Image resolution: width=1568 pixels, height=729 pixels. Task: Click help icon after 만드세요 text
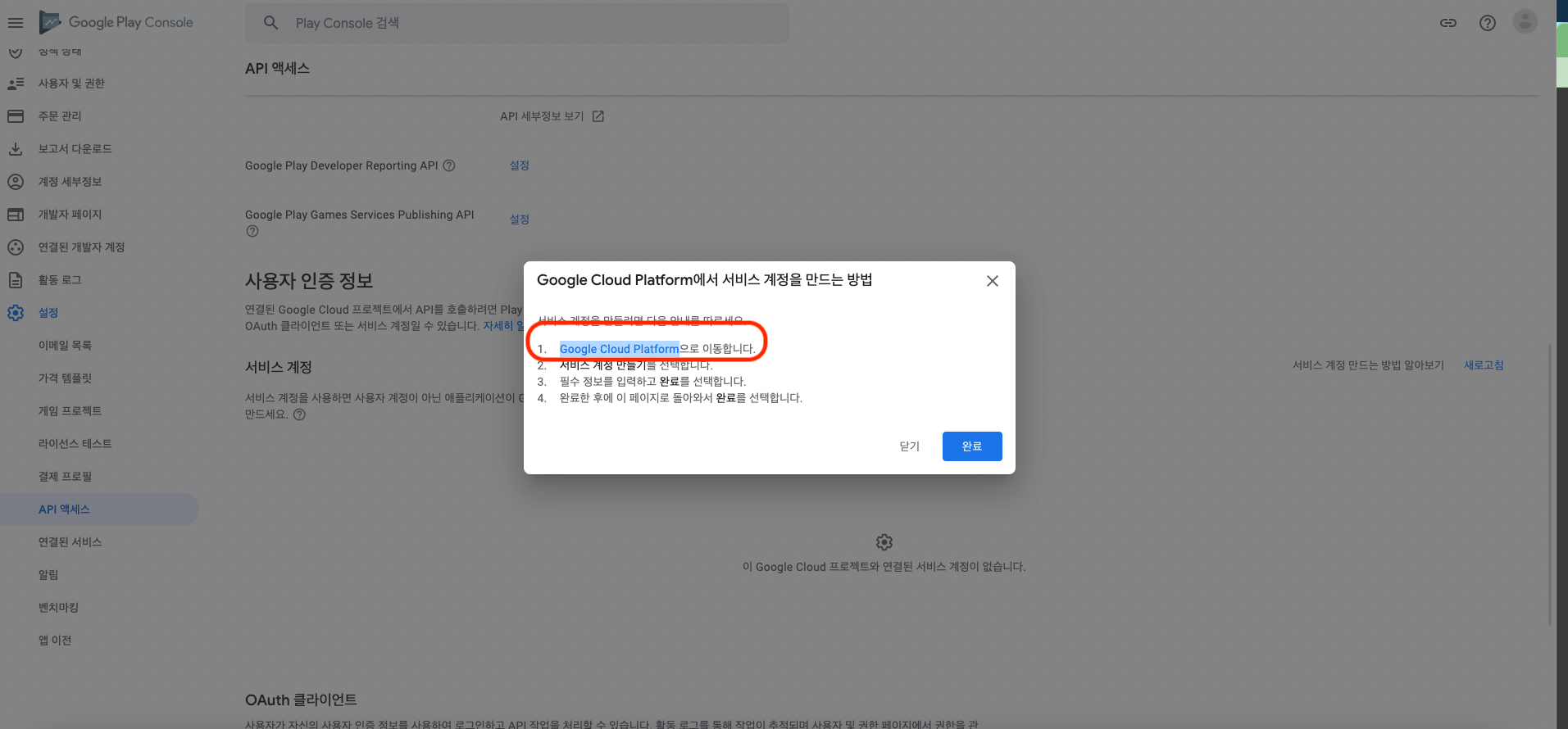click(x=300, y=414)
